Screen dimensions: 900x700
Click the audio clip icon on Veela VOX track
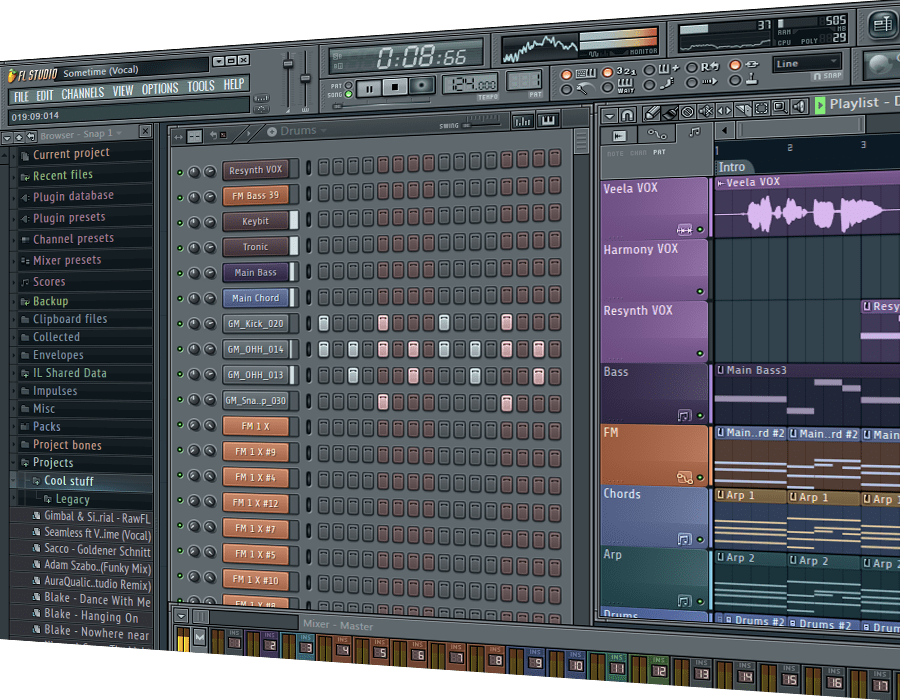[684, 230]
